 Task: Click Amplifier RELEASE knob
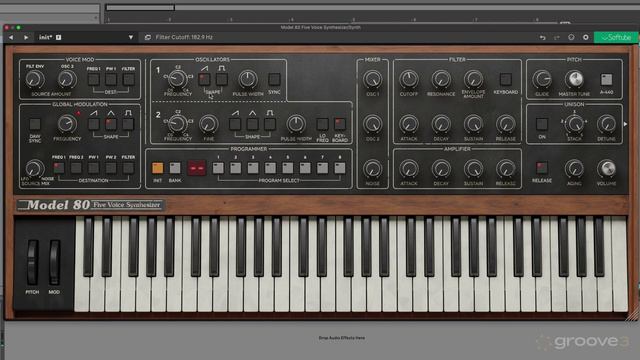pyautogui.click(x=506, y=168)
